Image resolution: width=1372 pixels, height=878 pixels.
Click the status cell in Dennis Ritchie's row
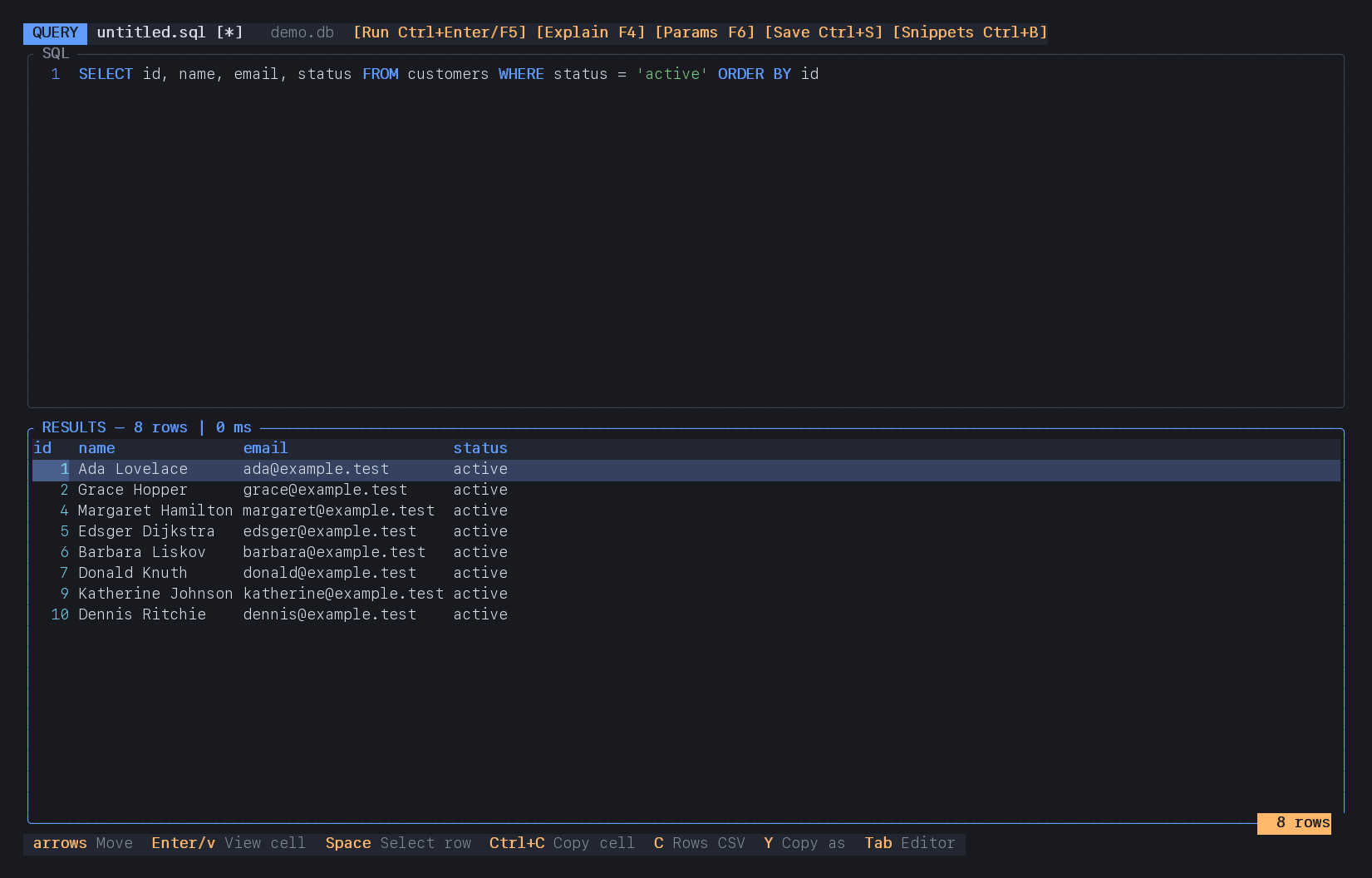click(480, 614)
